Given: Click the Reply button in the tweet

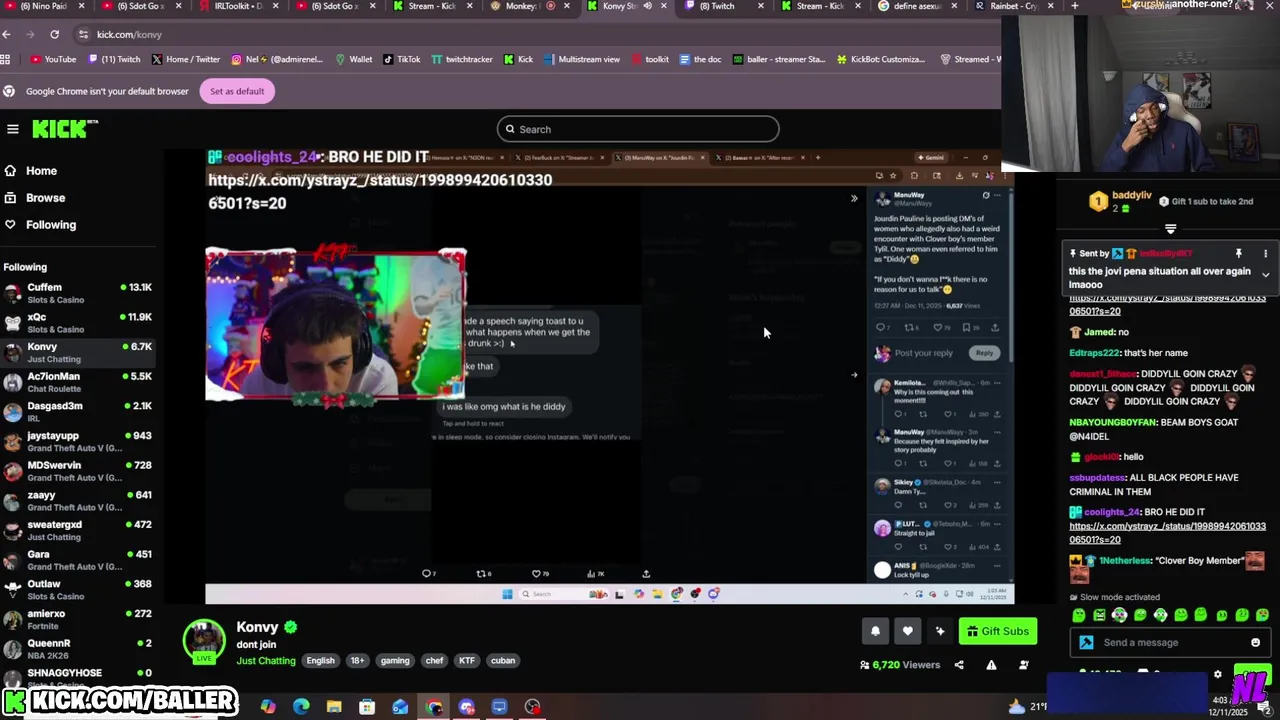Looking at the screenshot, I should 985,353.
